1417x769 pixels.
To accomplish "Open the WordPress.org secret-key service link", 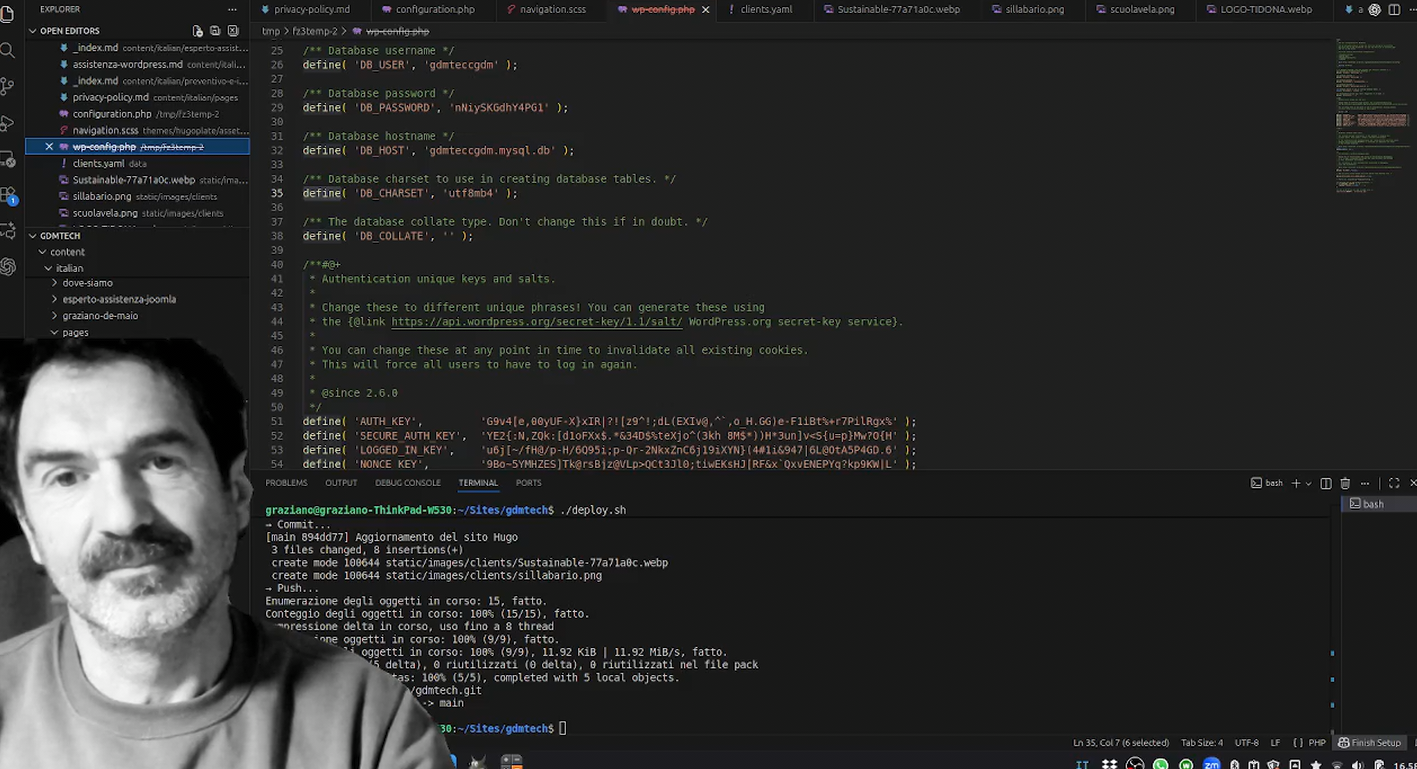I will pos(536,321).
